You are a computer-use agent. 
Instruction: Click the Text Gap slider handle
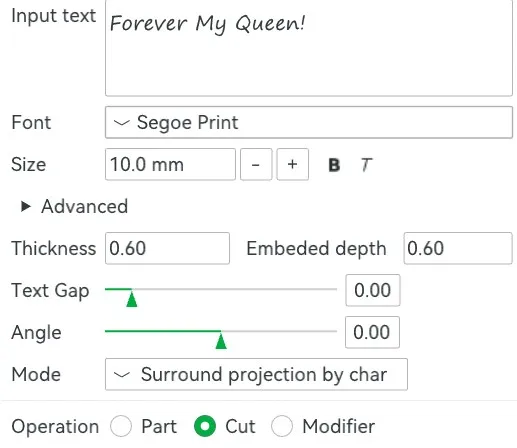tap(132, 299)
